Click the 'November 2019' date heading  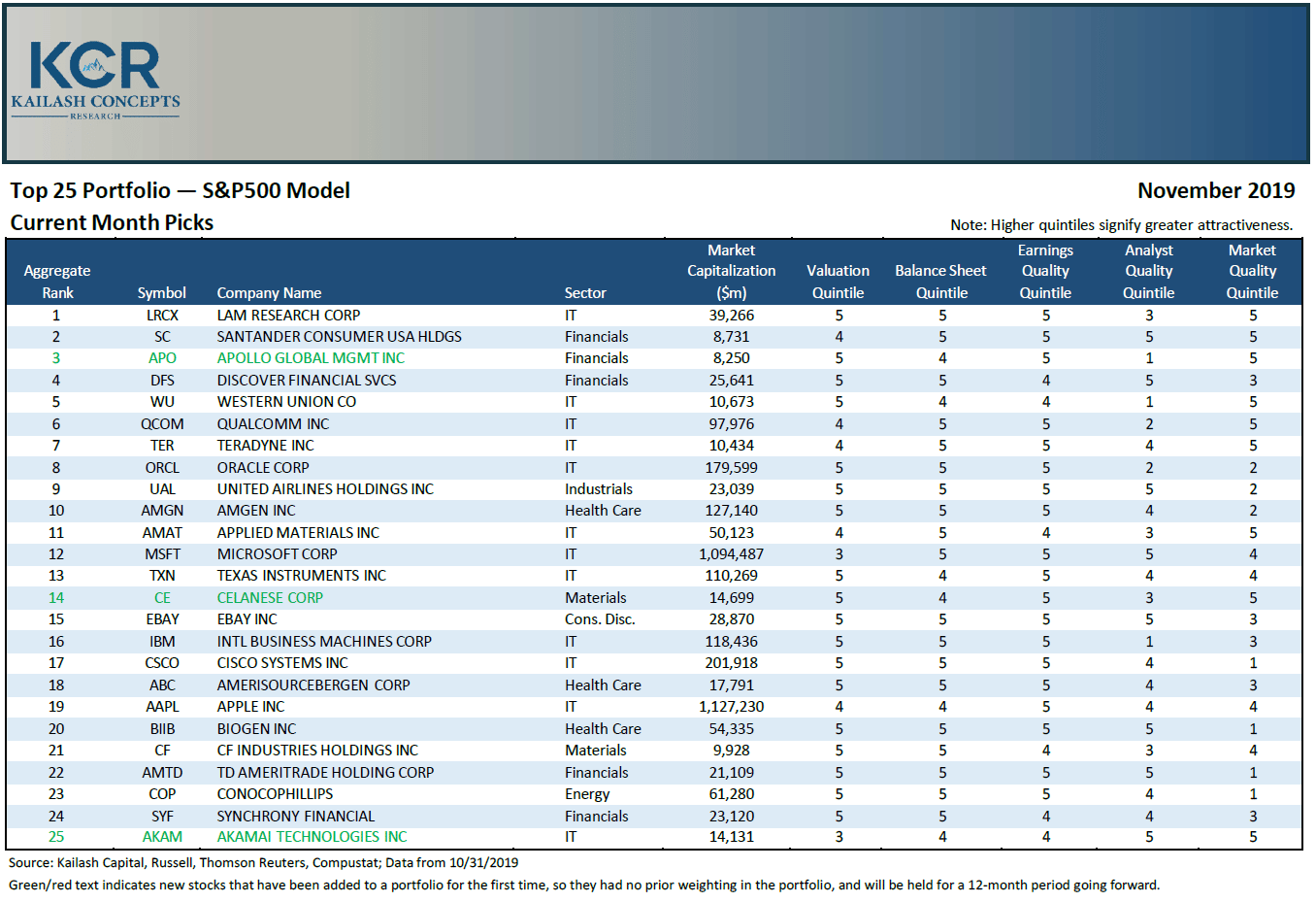pos(1216,191)
